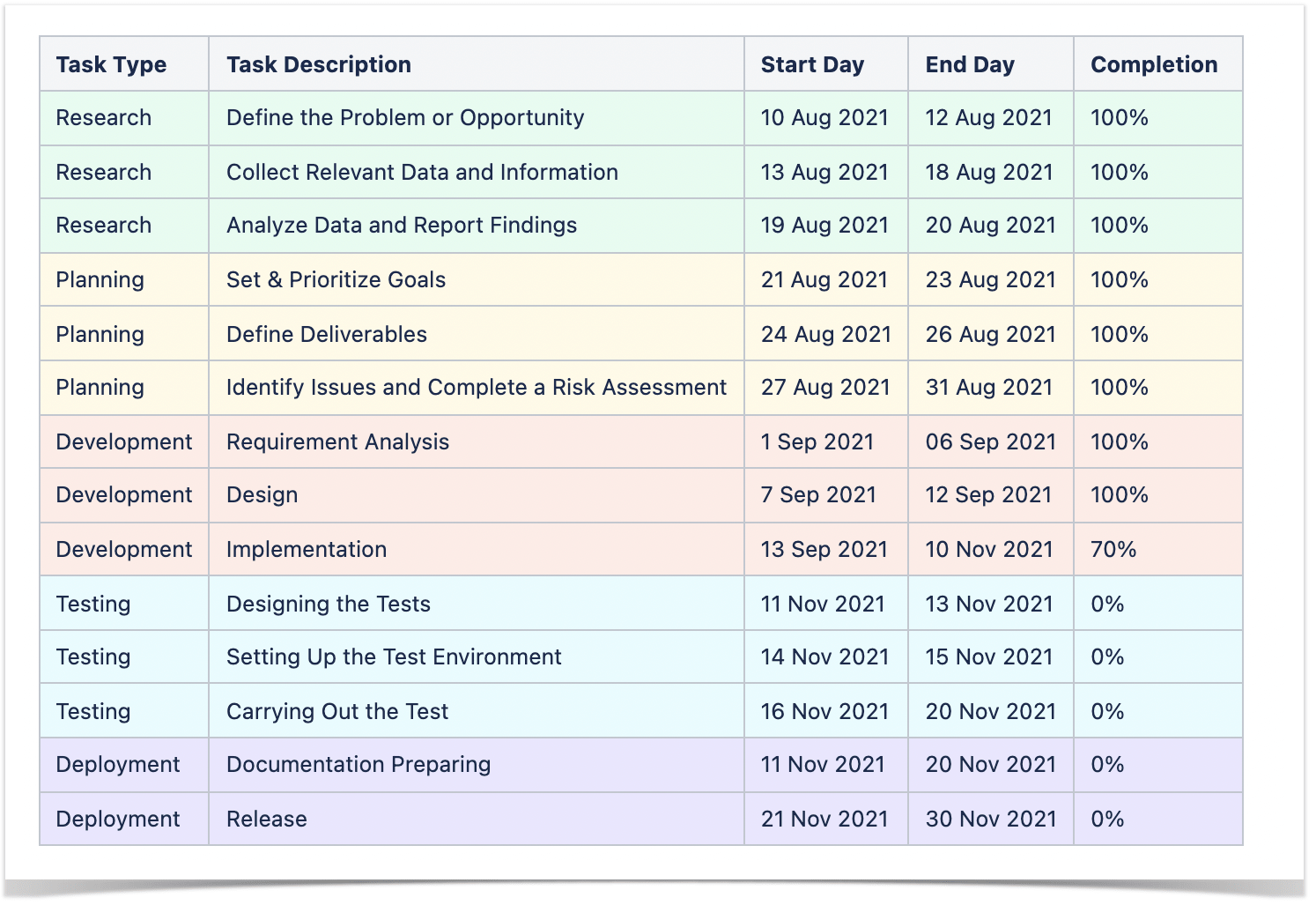The width and height of the screenshot is (1316, 905).
Task: Click the Design task start date cell
Action: point(819,495)
